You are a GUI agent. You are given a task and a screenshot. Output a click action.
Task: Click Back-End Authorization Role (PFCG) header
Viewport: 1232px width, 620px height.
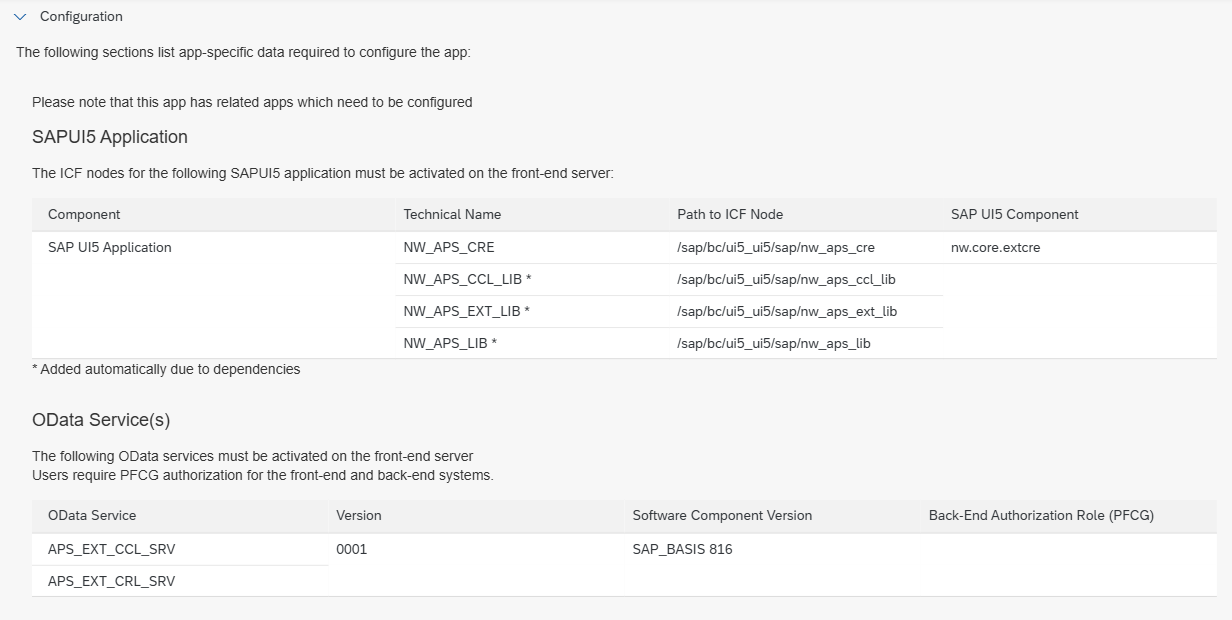click(x=1041, y=515)
